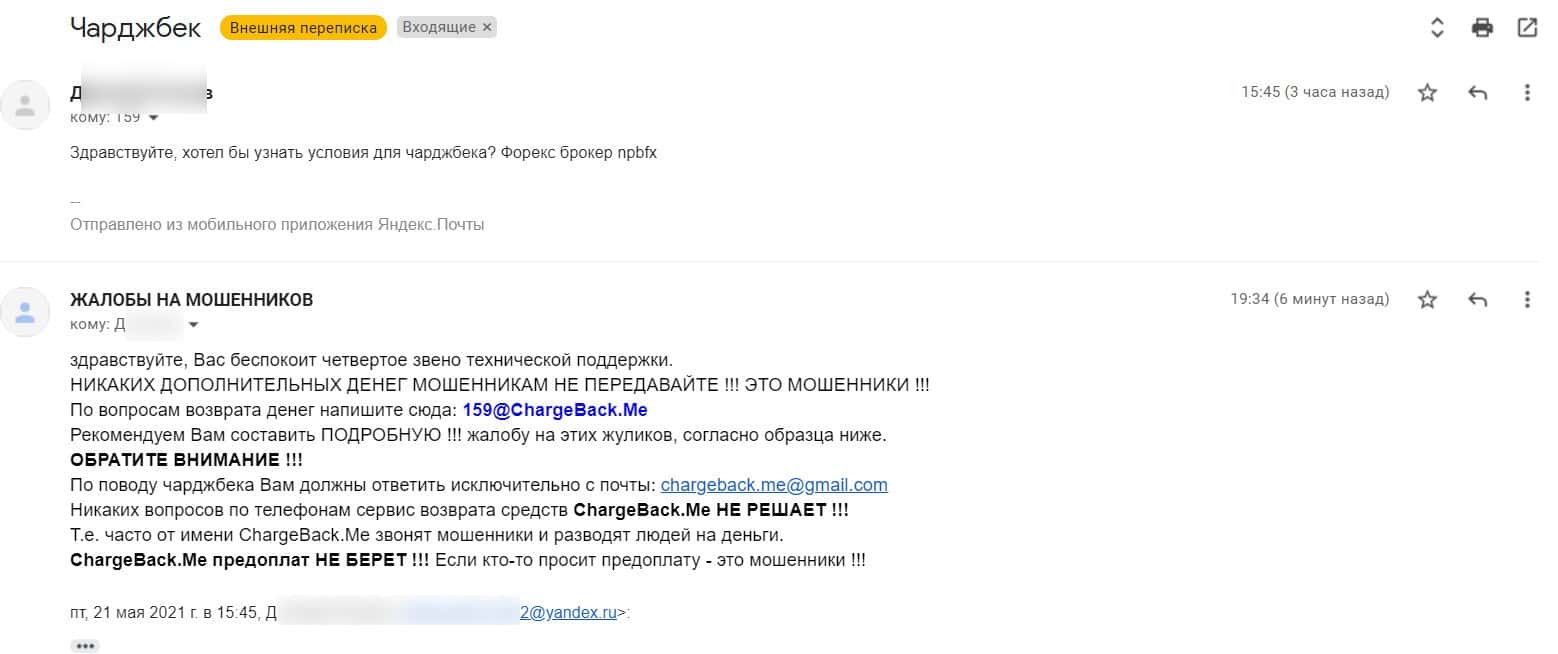Reply to the 15:45 message
This screenshot has width=1558, height=654.
click(1477, 93)
